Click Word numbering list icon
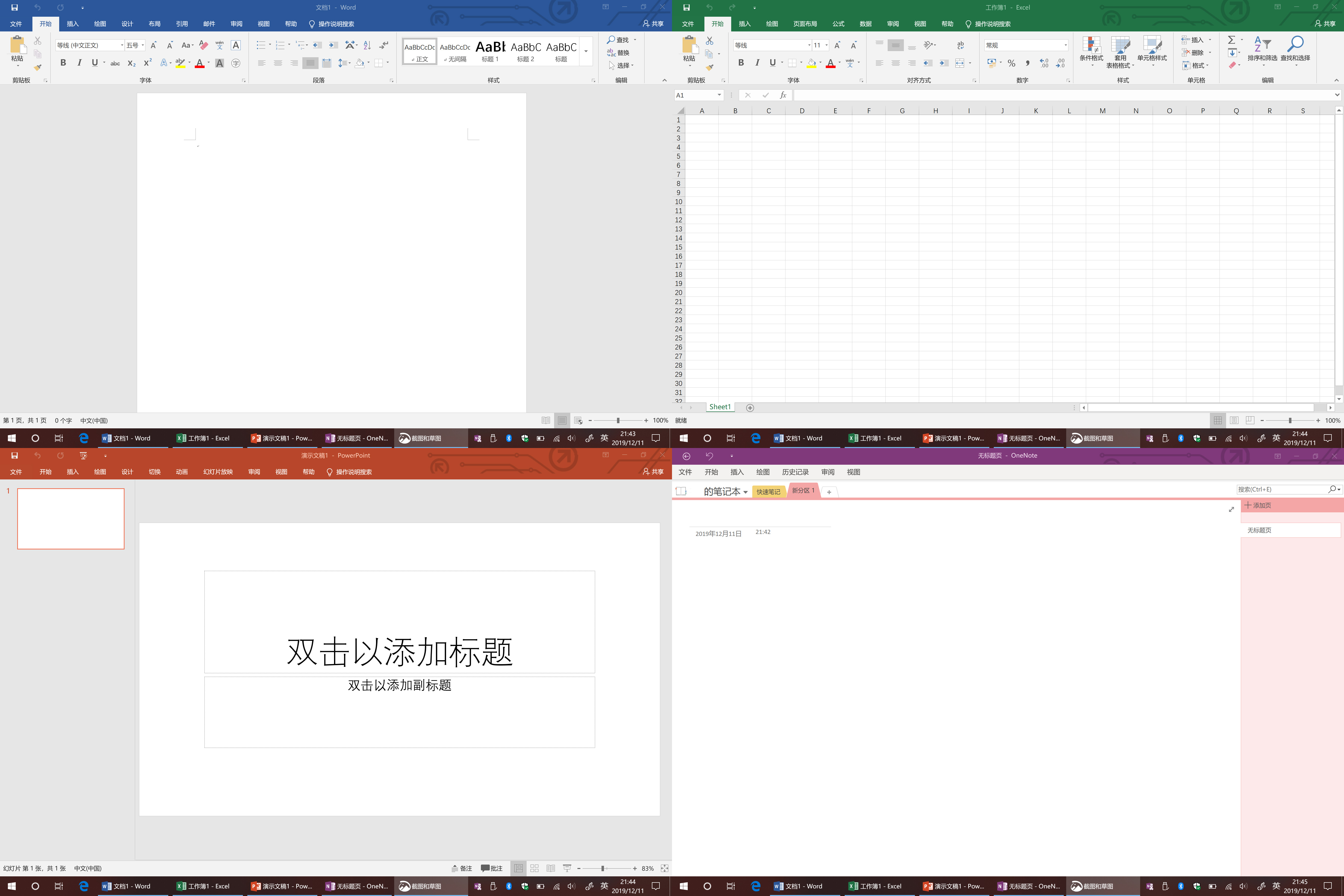The height and width of the screenshot is (896, 1344). [x=280, y=45]
